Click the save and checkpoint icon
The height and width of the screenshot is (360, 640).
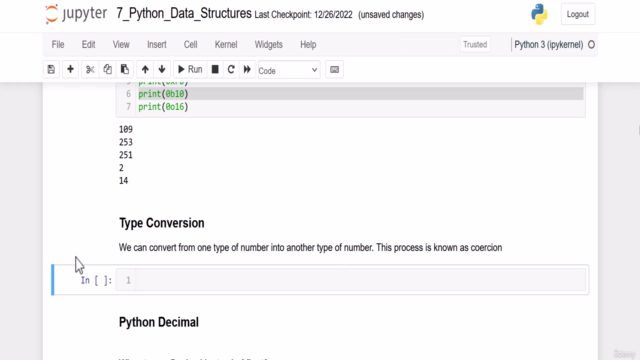coord(51,70)
